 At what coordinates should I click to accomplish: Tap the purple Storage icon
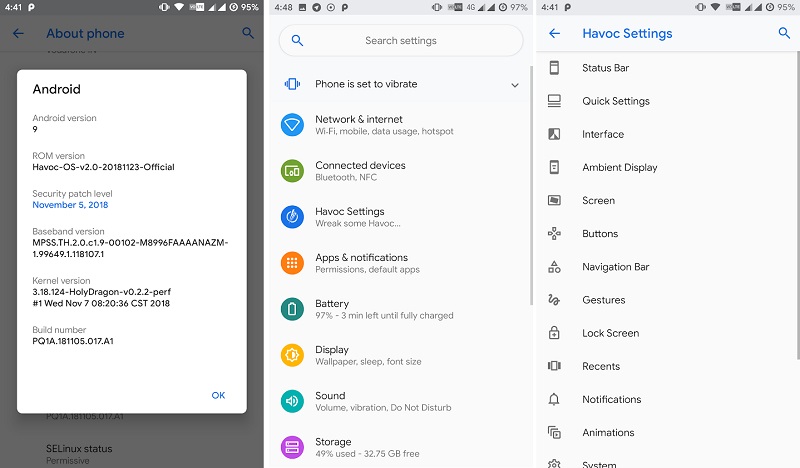click(x=292, y=447)
